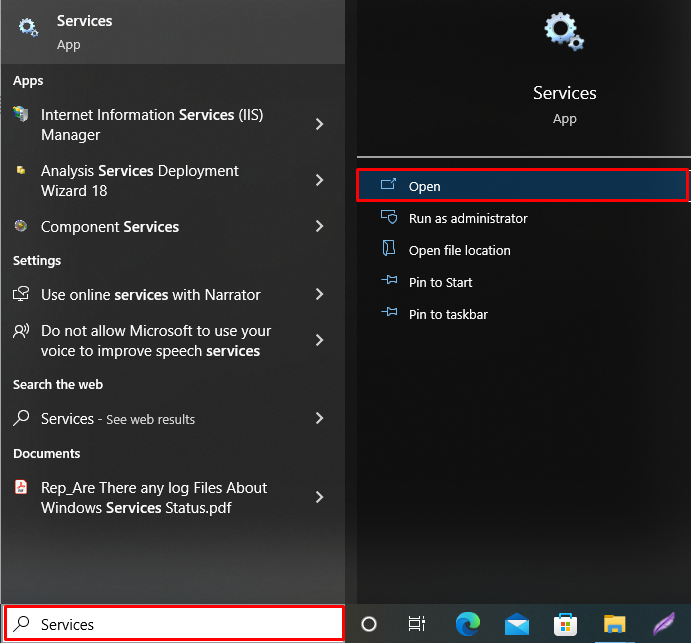Expand speech services setting result arrow
The width and height of the screenshot is (691, 643).
click(319, 340)
